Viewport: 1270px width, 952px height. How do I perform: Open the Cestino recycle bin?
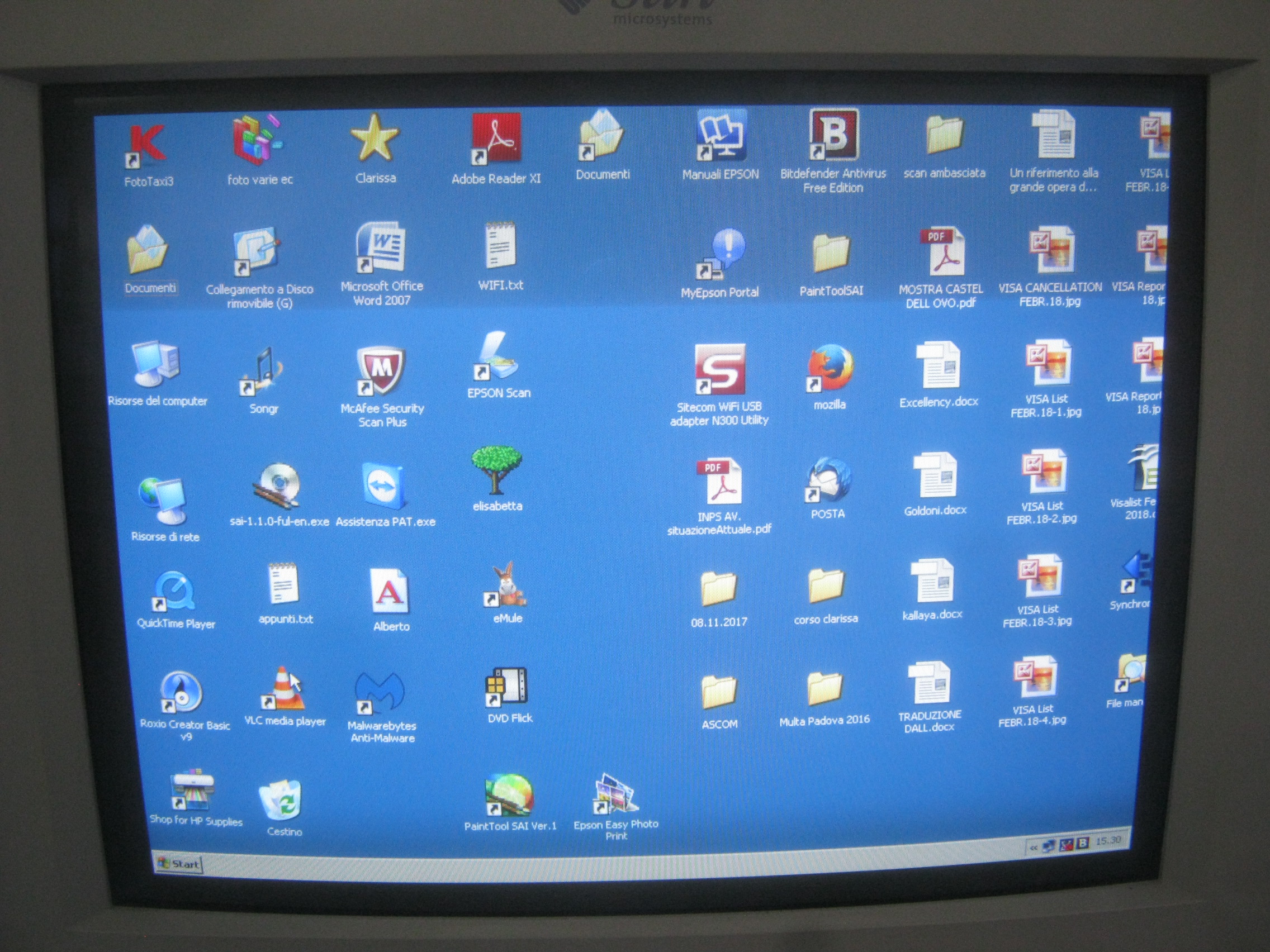tap(281, 801)
